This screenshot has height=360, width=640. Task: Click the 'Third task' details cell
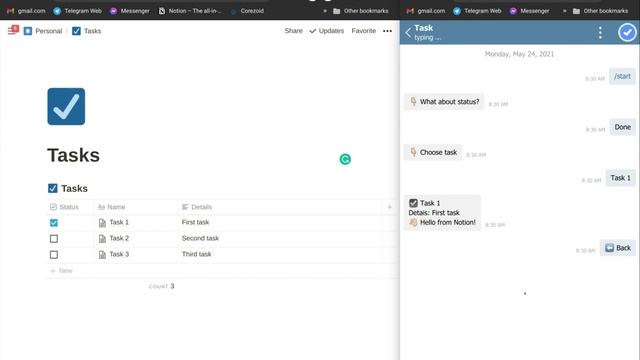click(x=197, y=254)
